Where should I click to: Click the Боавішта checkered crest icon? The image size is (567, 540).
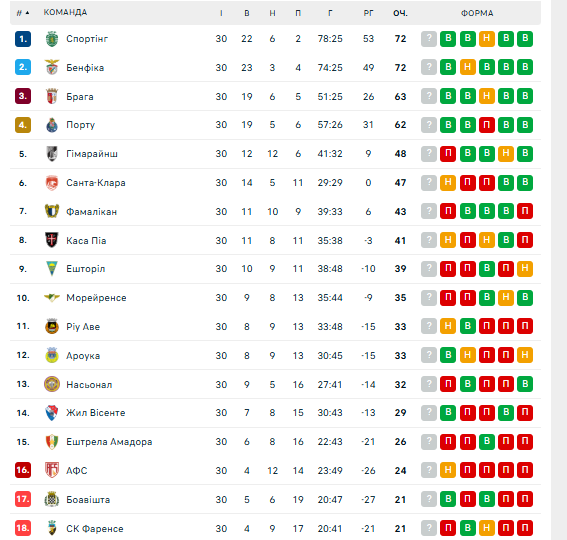(x=52, y=499)
